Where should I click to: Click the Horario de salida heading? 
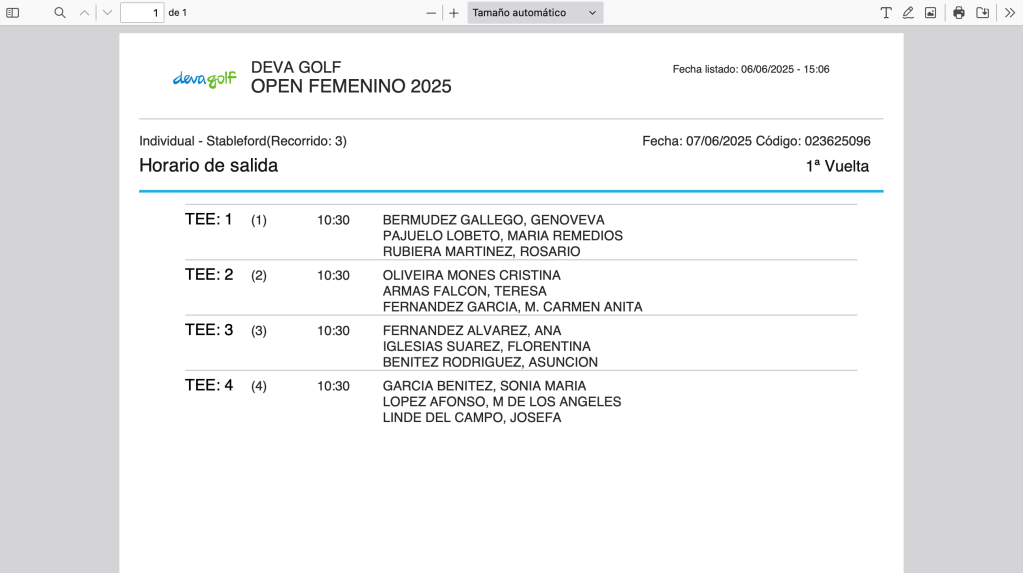click(208, 166)
